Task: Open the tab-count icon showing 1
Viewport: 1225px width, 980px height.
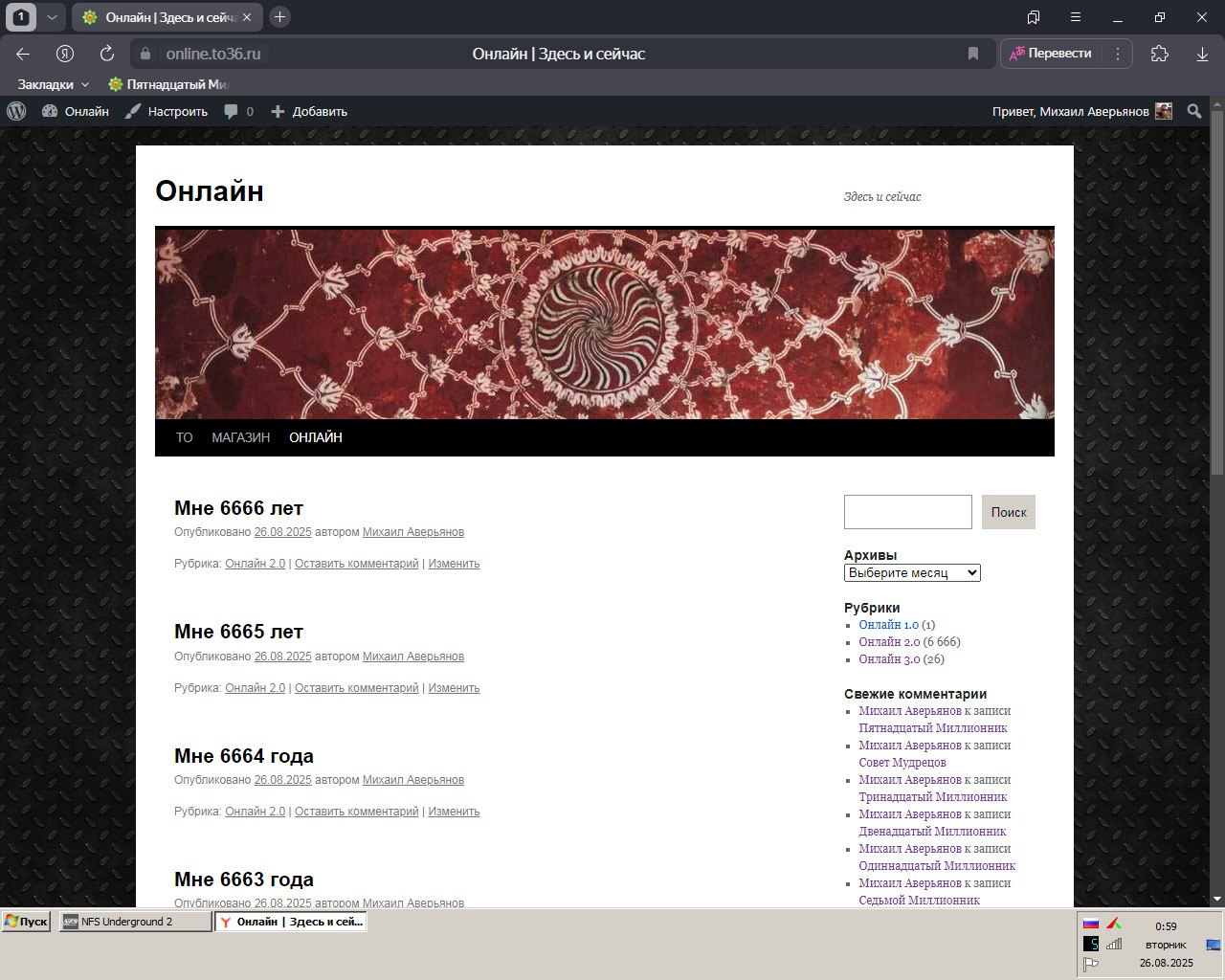Action: [21, 16]
